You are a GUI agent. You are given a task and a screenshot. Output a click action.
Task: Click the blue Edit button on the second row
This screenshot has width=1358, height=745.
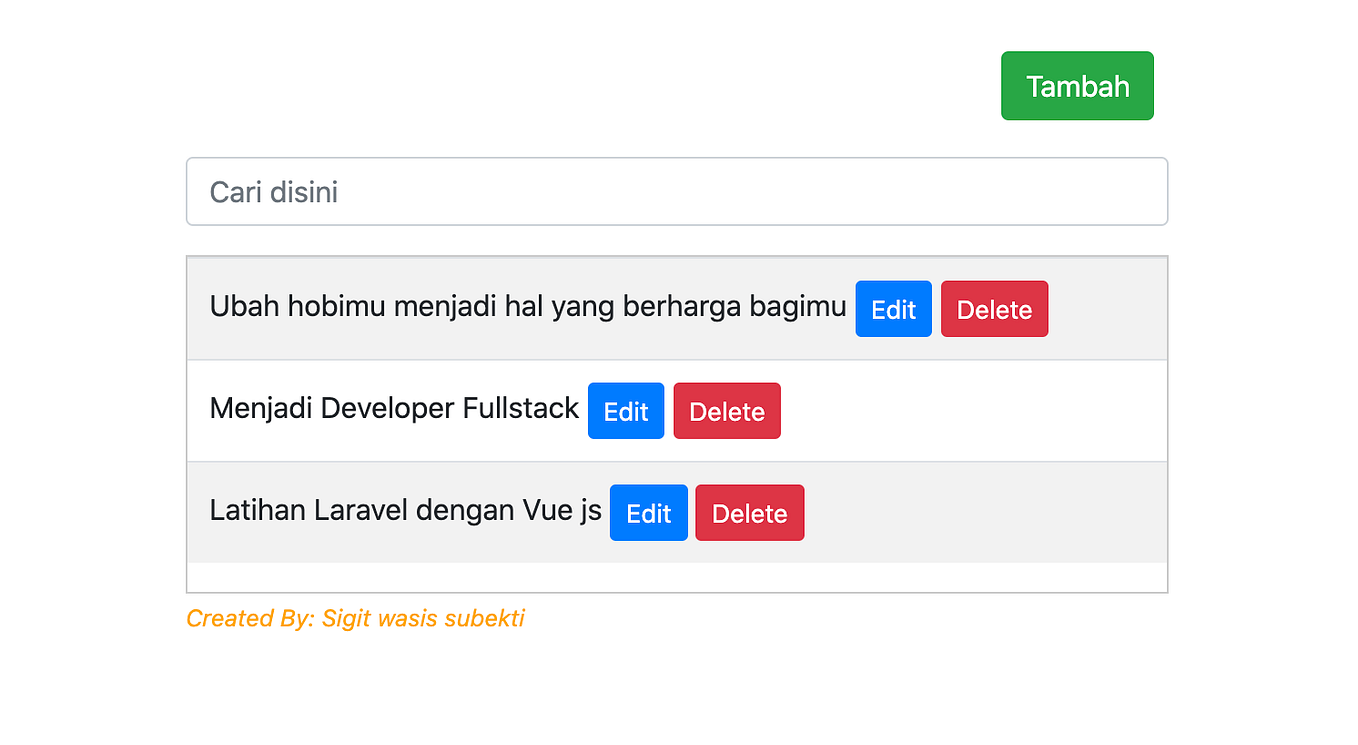pos(626,411)
